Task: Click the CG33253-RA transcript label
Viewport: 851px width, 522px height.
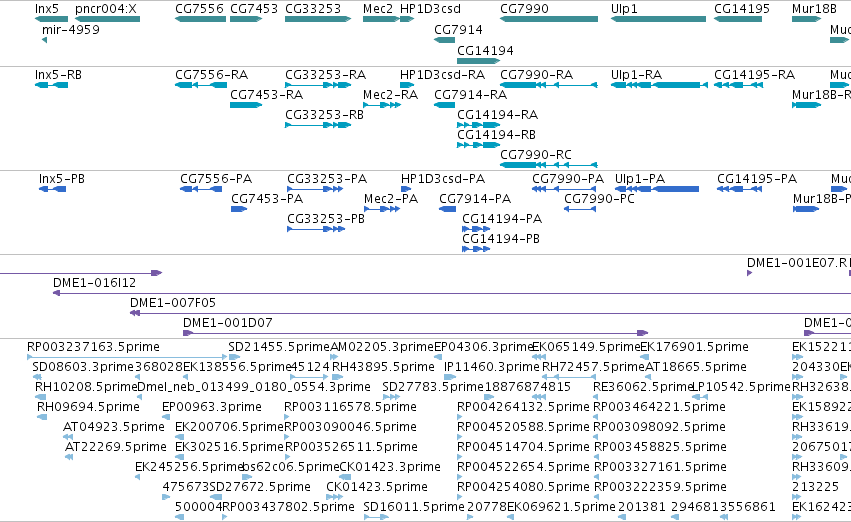Action: 326,74
